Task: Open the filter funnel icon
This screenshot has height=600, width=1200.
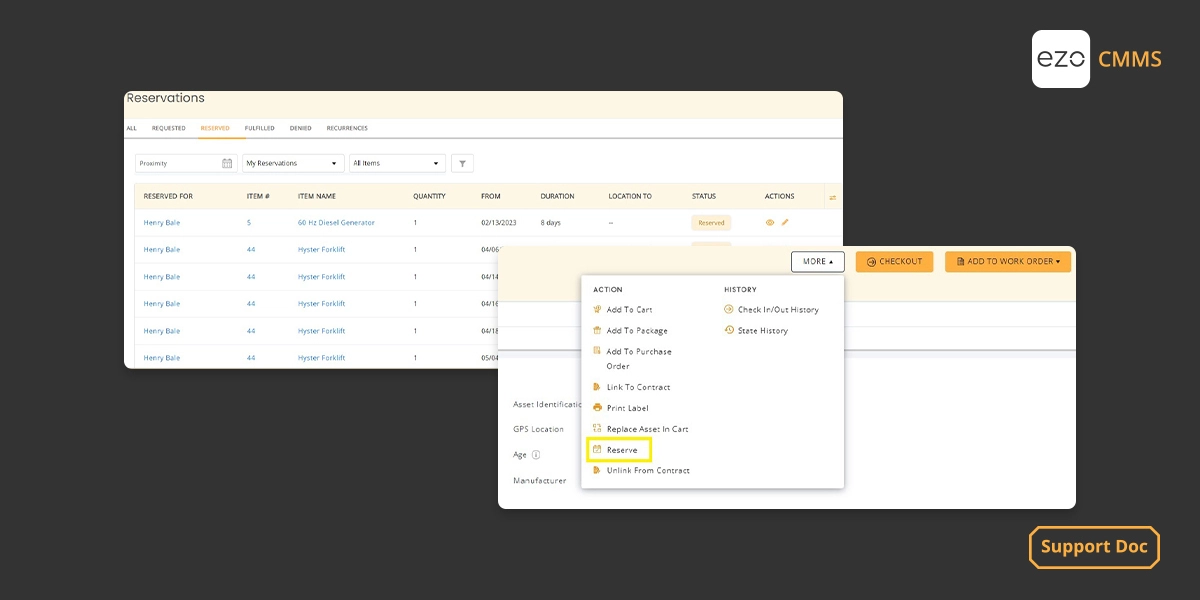Action: (461, 163)
